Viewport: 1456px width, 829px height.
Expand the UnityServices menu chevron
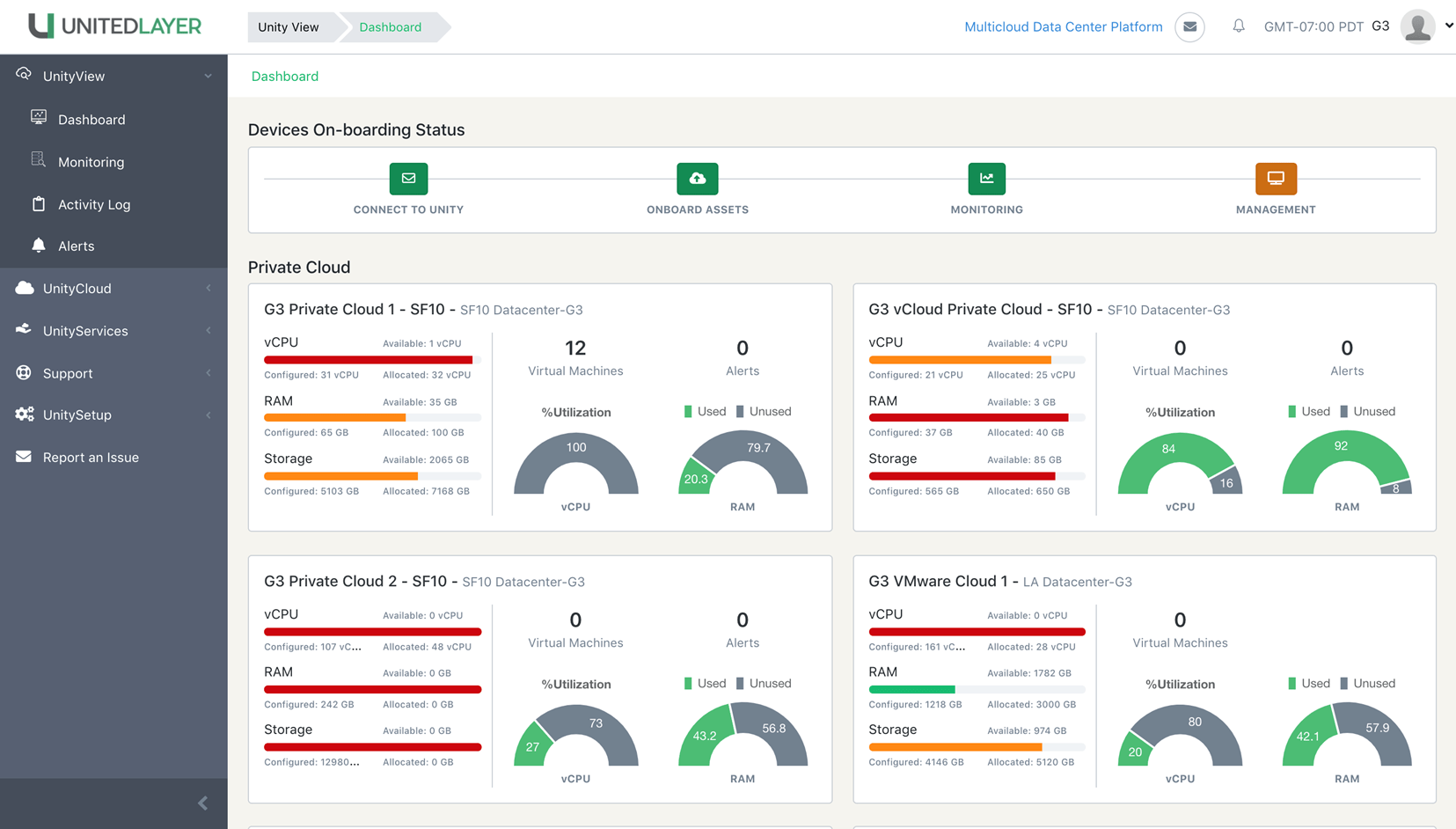209,331
